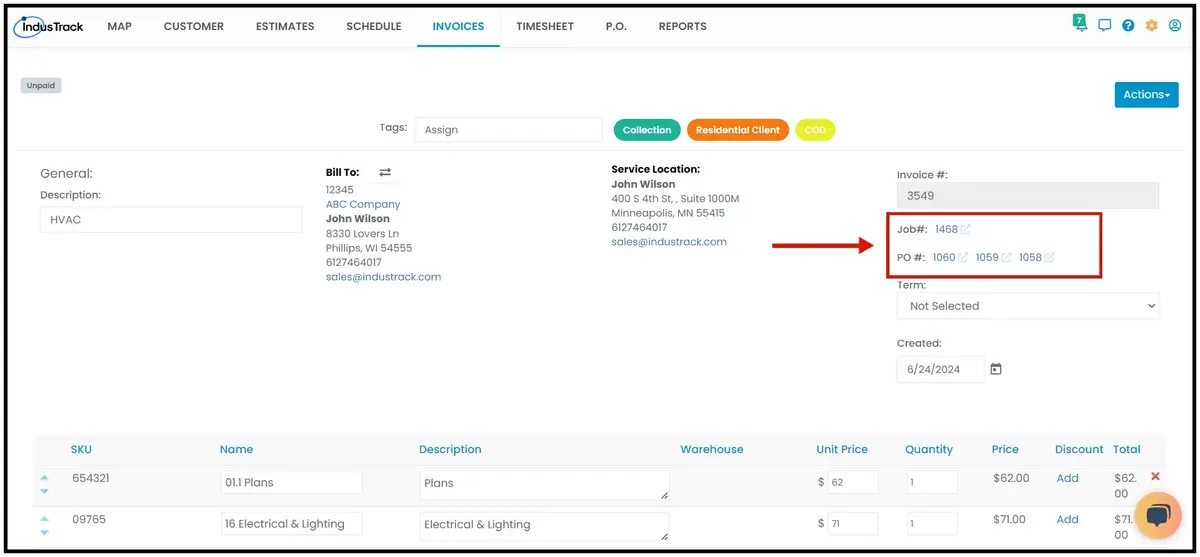Click SKU value 09765

[89, 520]
